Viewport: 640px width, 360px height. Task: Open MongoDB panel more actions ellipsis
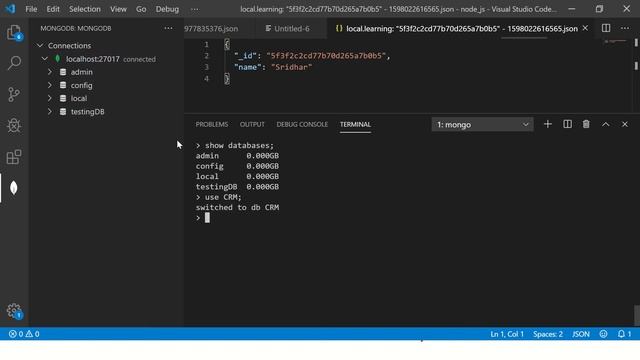[x=168, y=28]
